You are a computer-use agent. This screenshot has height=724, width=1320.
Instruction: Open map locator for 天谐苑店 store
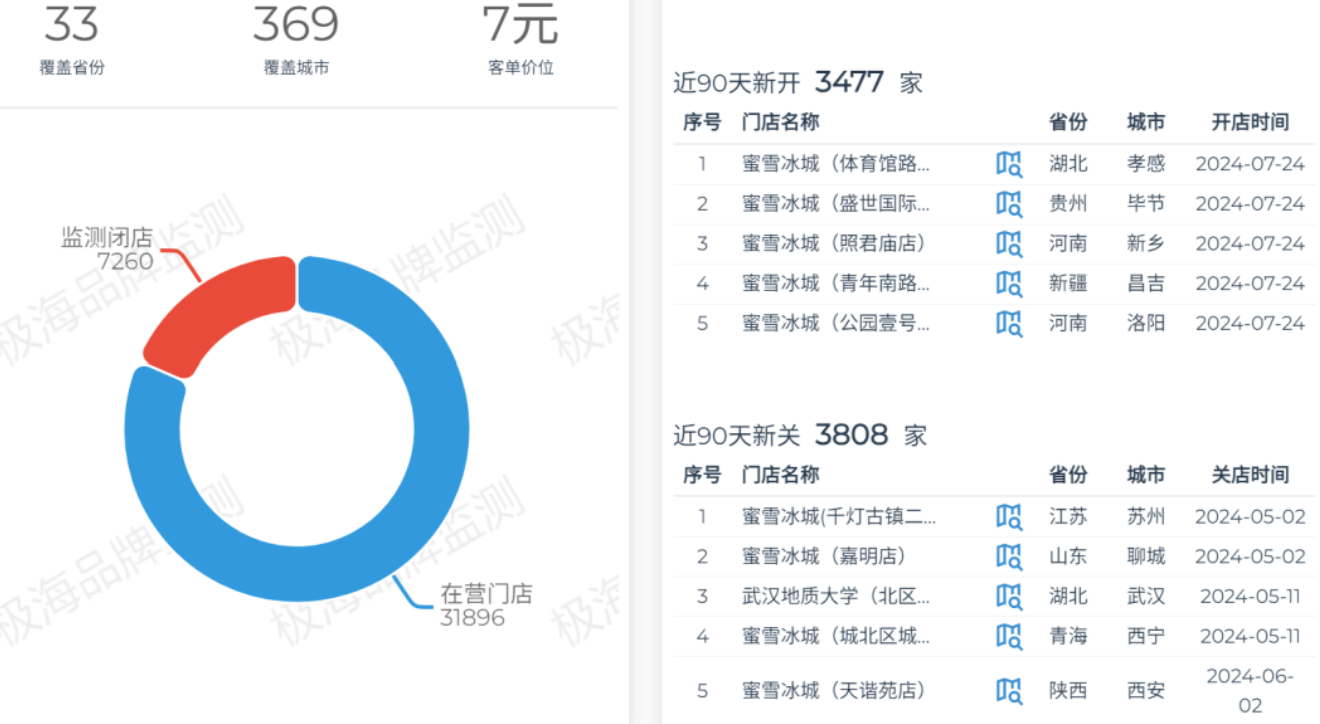(1009, 691)
